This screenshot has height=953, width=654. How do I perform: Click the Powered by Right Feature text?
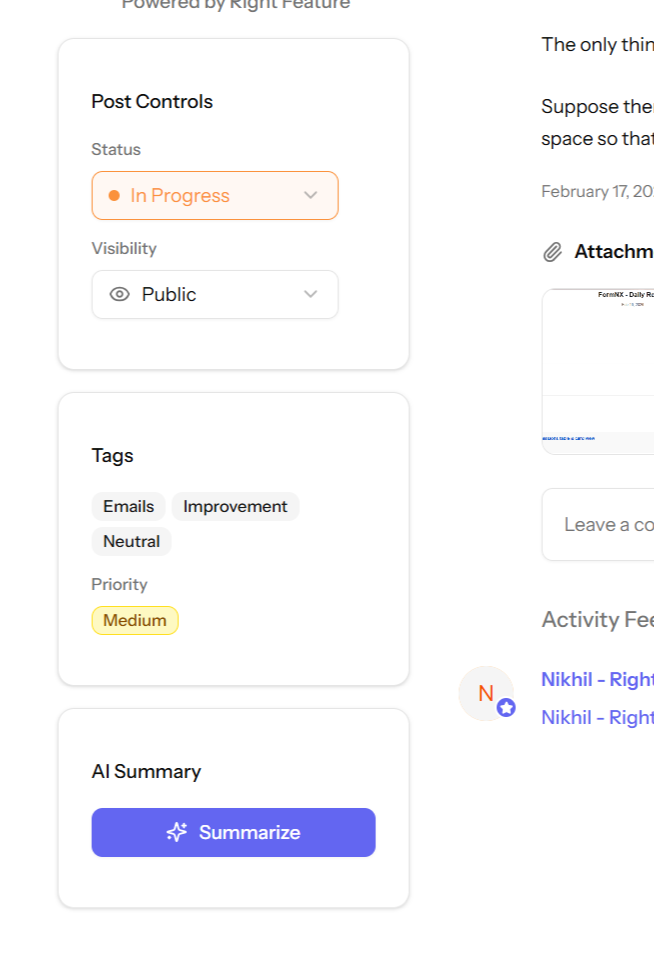[x=236, y=5]
